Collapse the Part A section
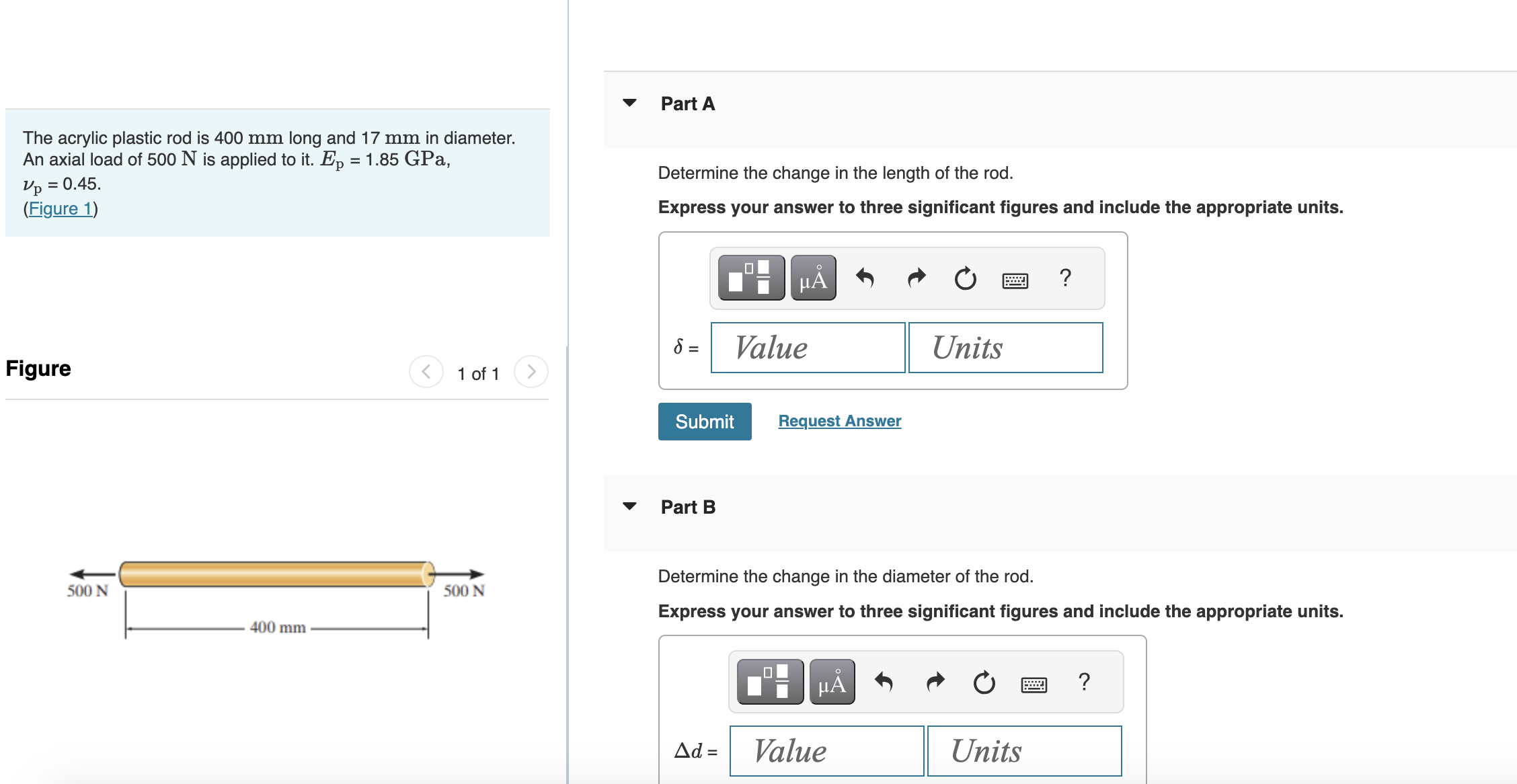 tap(629, 103)
